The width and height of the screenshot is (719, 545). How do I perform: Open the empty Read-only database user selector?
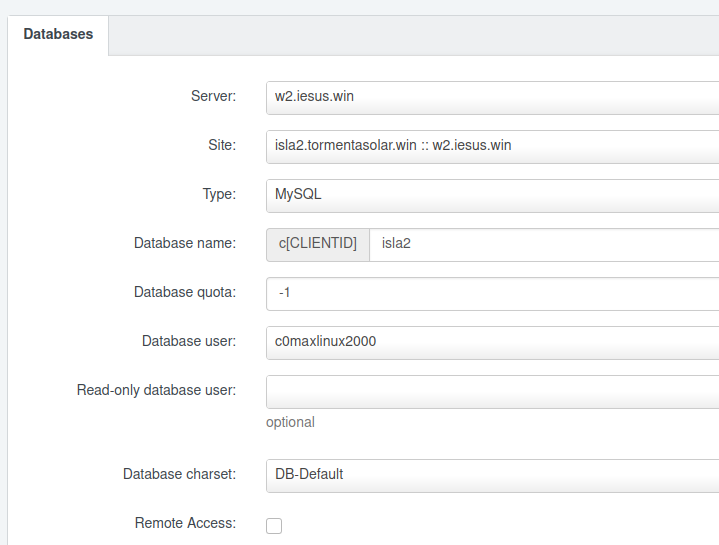click(x=492, y=392)
